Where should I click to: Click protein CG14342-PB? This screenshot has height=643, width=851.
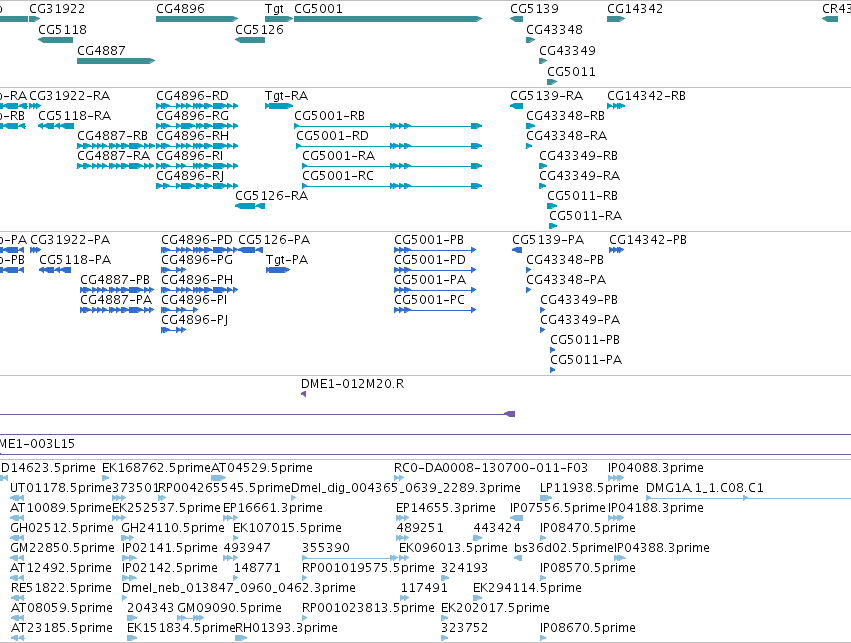(648, 240)
